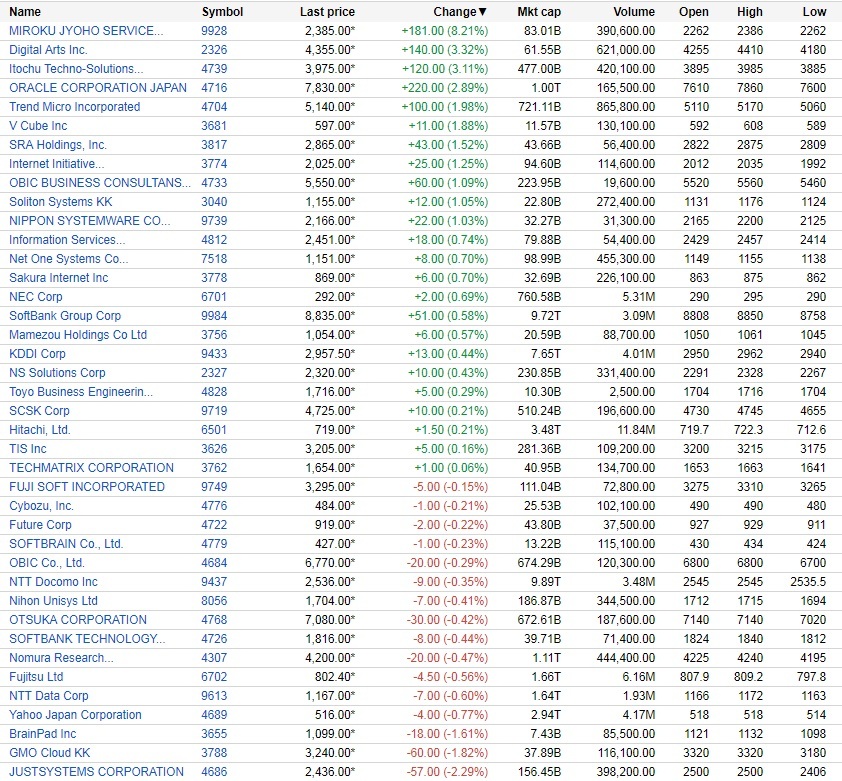Open SoftBank Group Corp link
This screenshot has height=781, width=842.
(65, 316)
